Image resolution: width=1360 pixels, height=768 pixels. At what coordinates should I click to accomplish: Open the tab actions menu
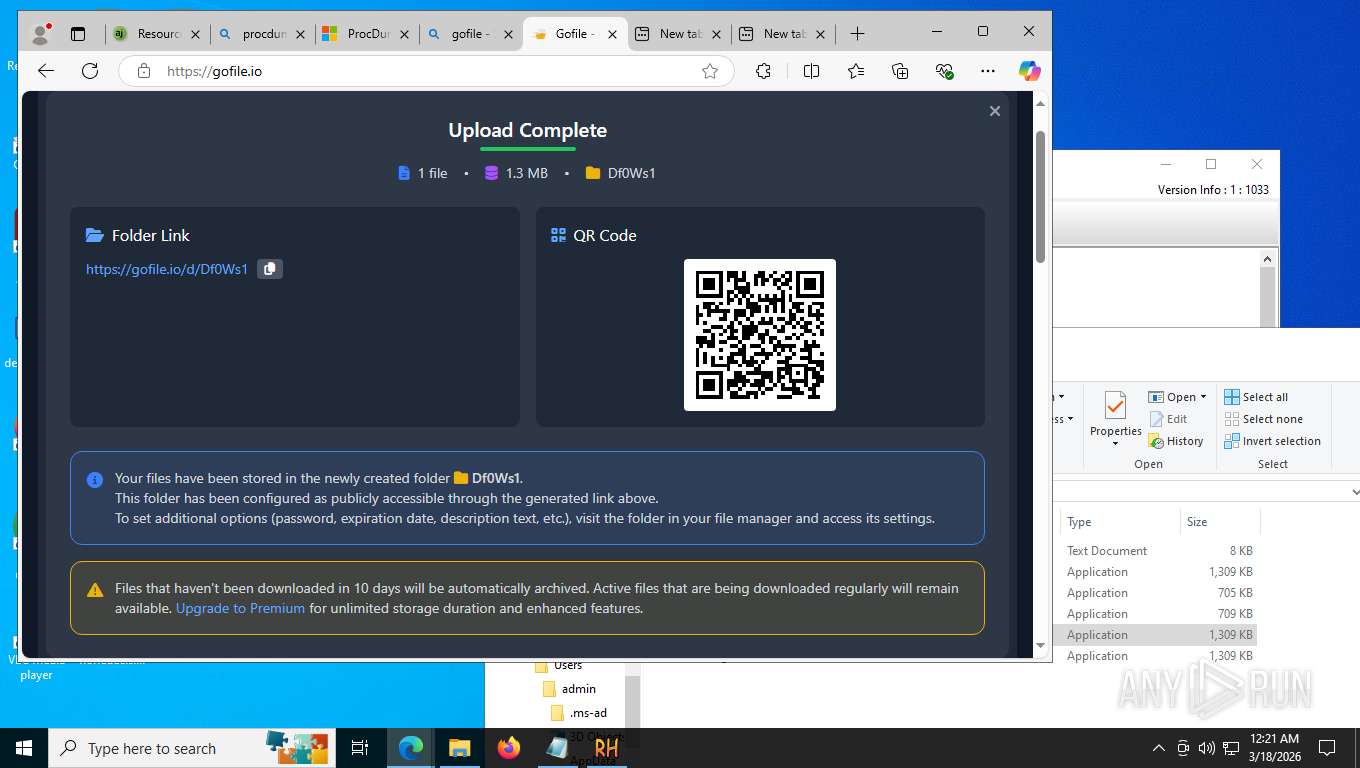78,34
